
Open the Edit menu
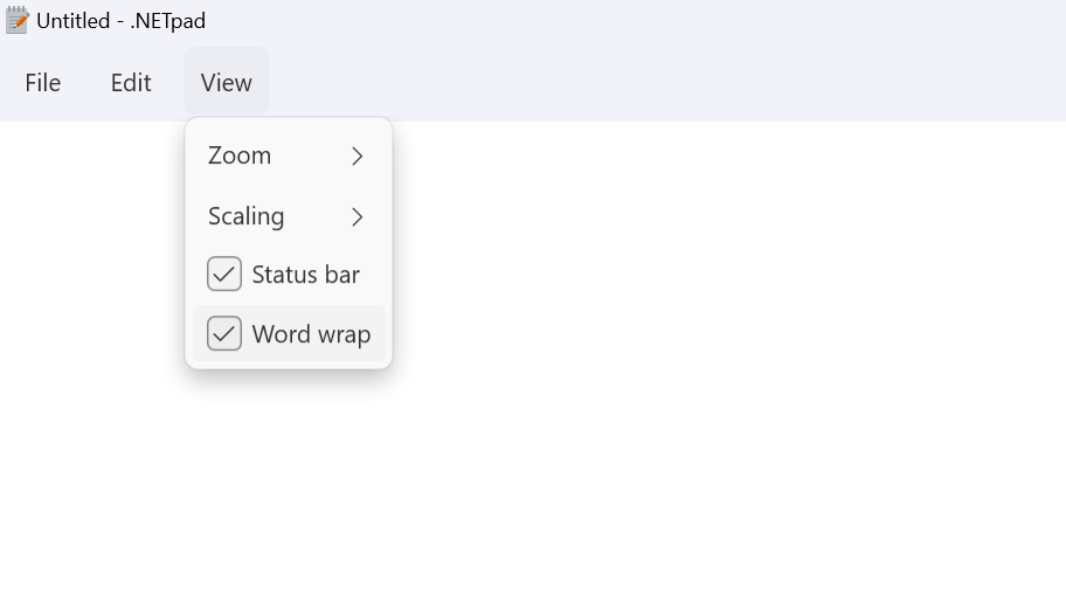click(x=130, y=83)
